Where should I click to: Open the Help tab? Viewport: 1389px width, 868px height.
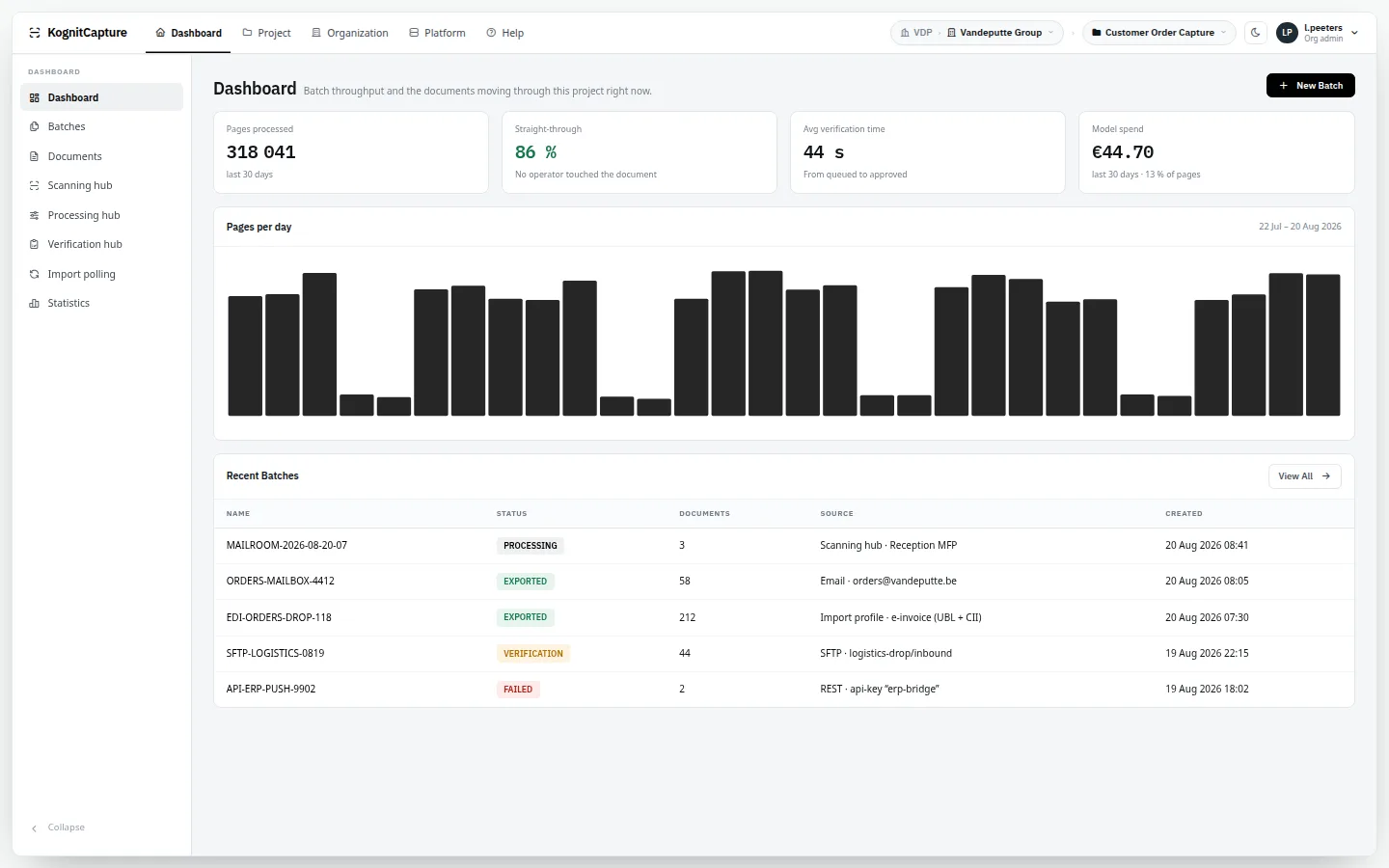pos(505,33)
